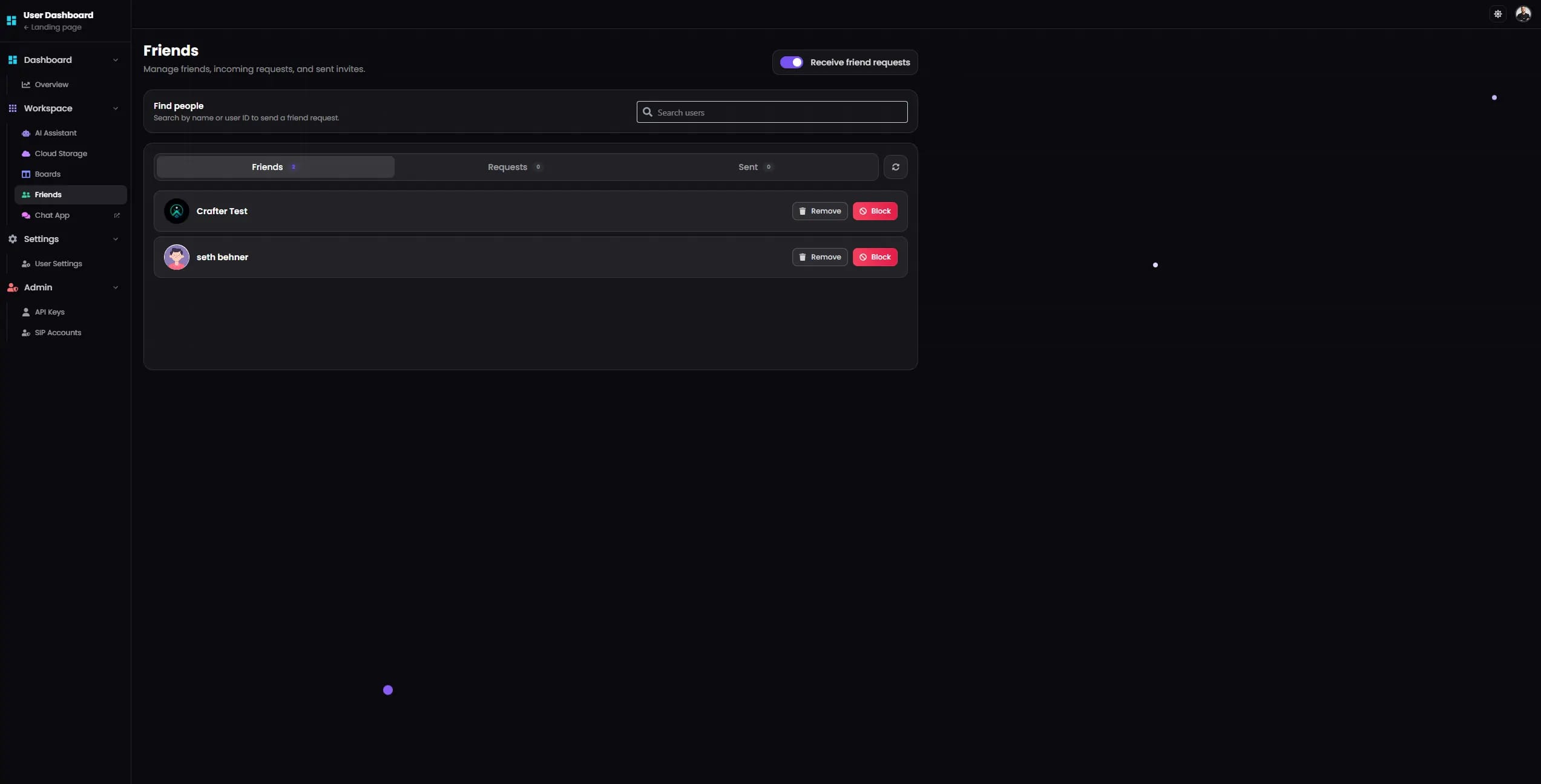Open AI Assistant page

coord(71,133)
